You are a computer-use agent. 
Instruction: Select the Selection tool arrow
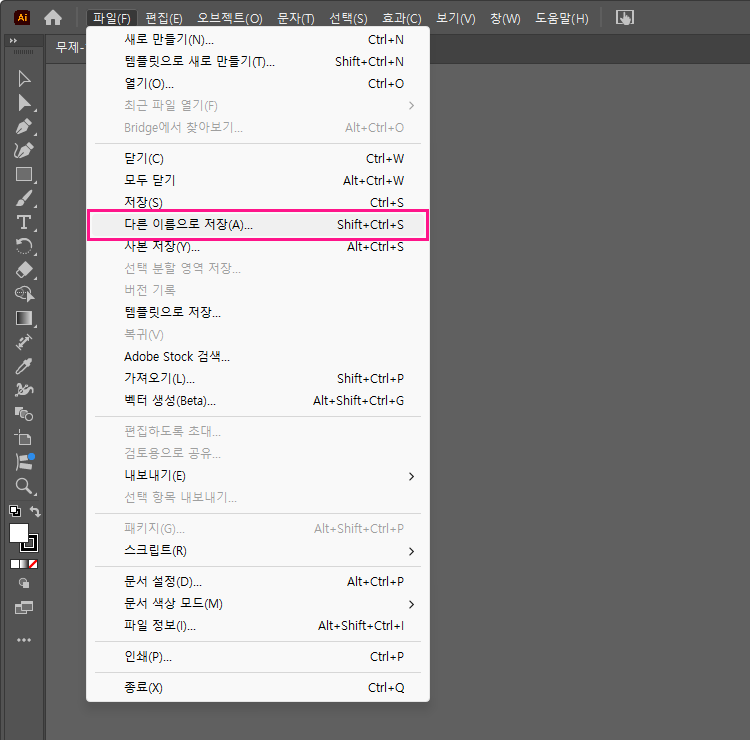tap(24, 79)
